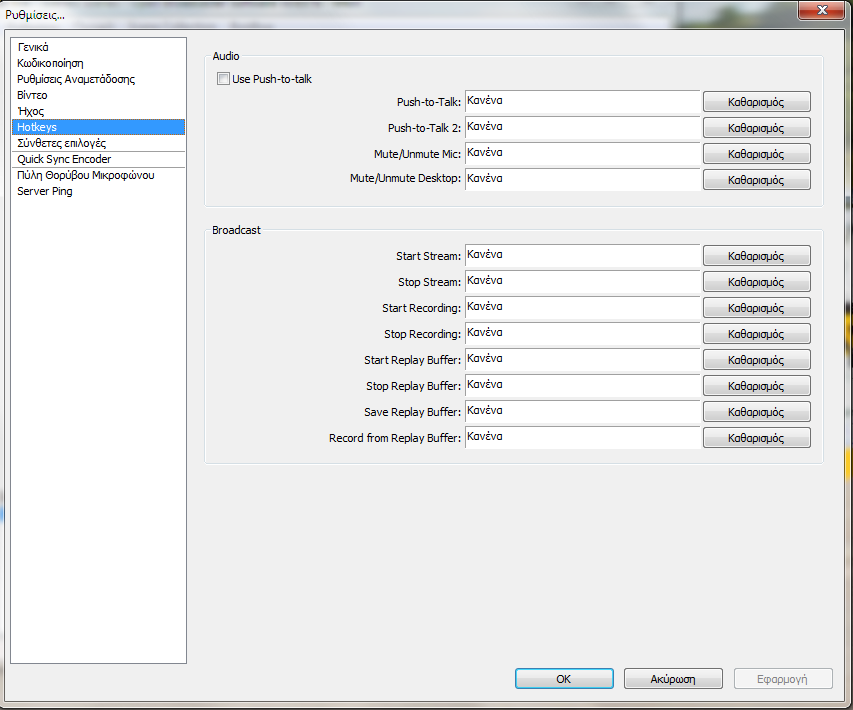The width and height of the screenshot is (853, 710).
Task: Select Πύλη Θορύβου Μικροφώνου in the list
Action: click(x=98, y=175)
